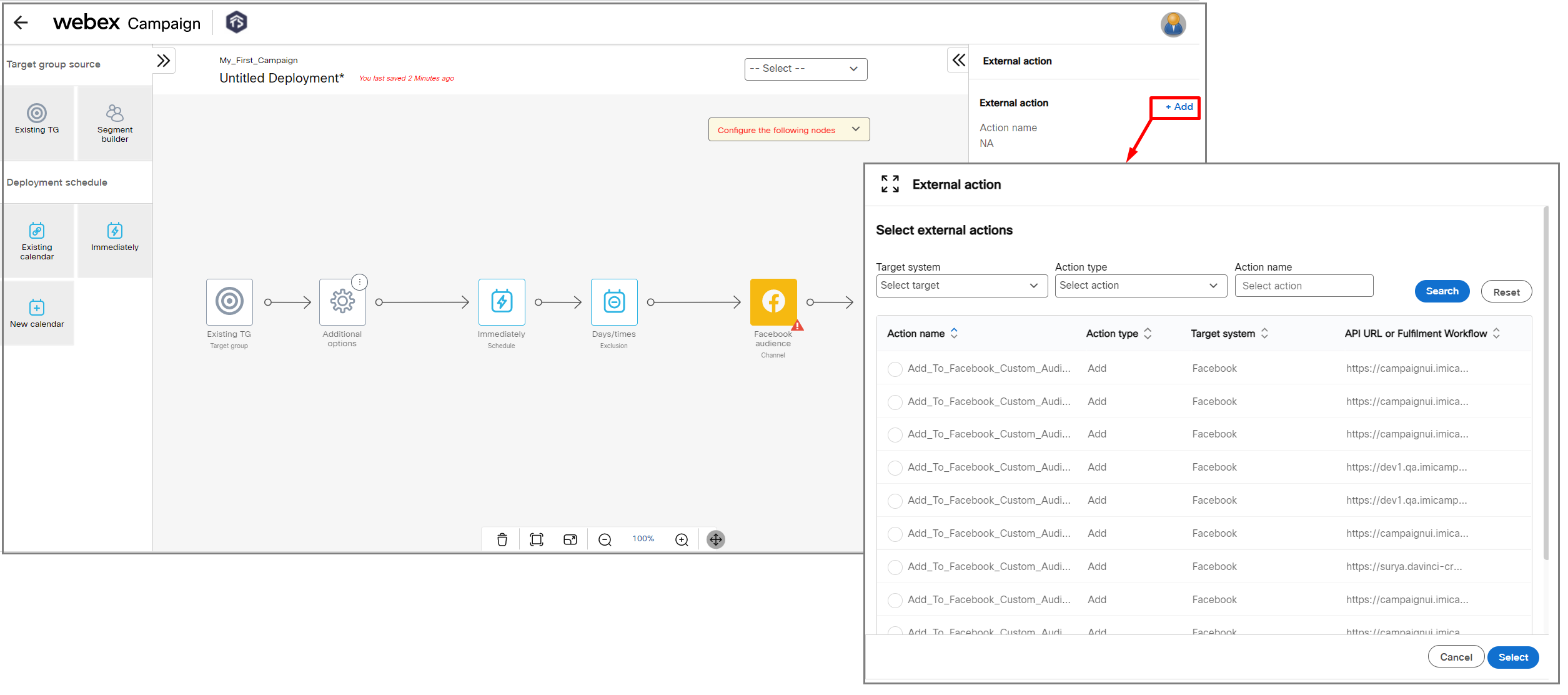Select the radio button for the surya.davinci row
This screenshot has width=1568, height=695.
(895, 567)
